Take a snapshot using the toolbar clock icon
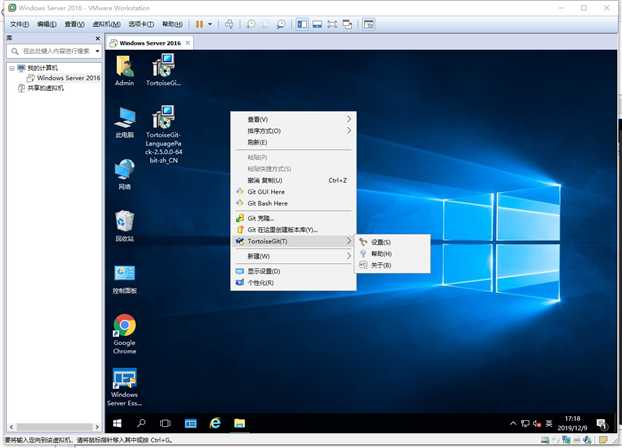622x448 pixels. tap(251, 24)
